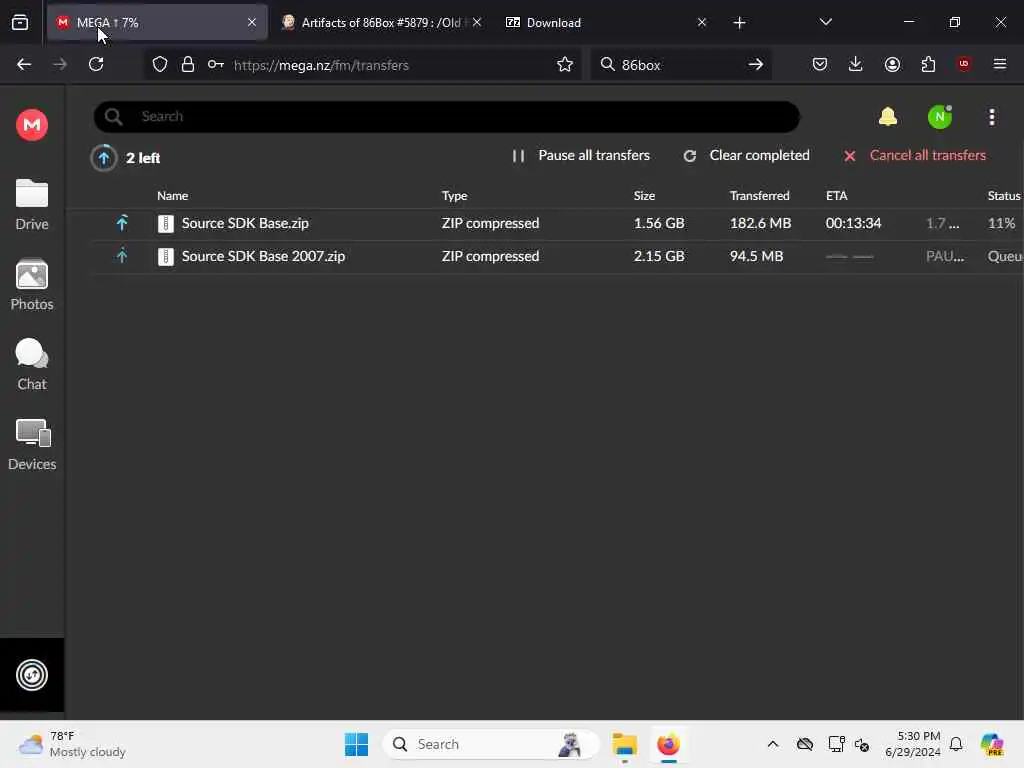Viewport: 1024px width, 768px height.
Task: Open the clock showing 5:30 PM
Action: coord(912,744)
